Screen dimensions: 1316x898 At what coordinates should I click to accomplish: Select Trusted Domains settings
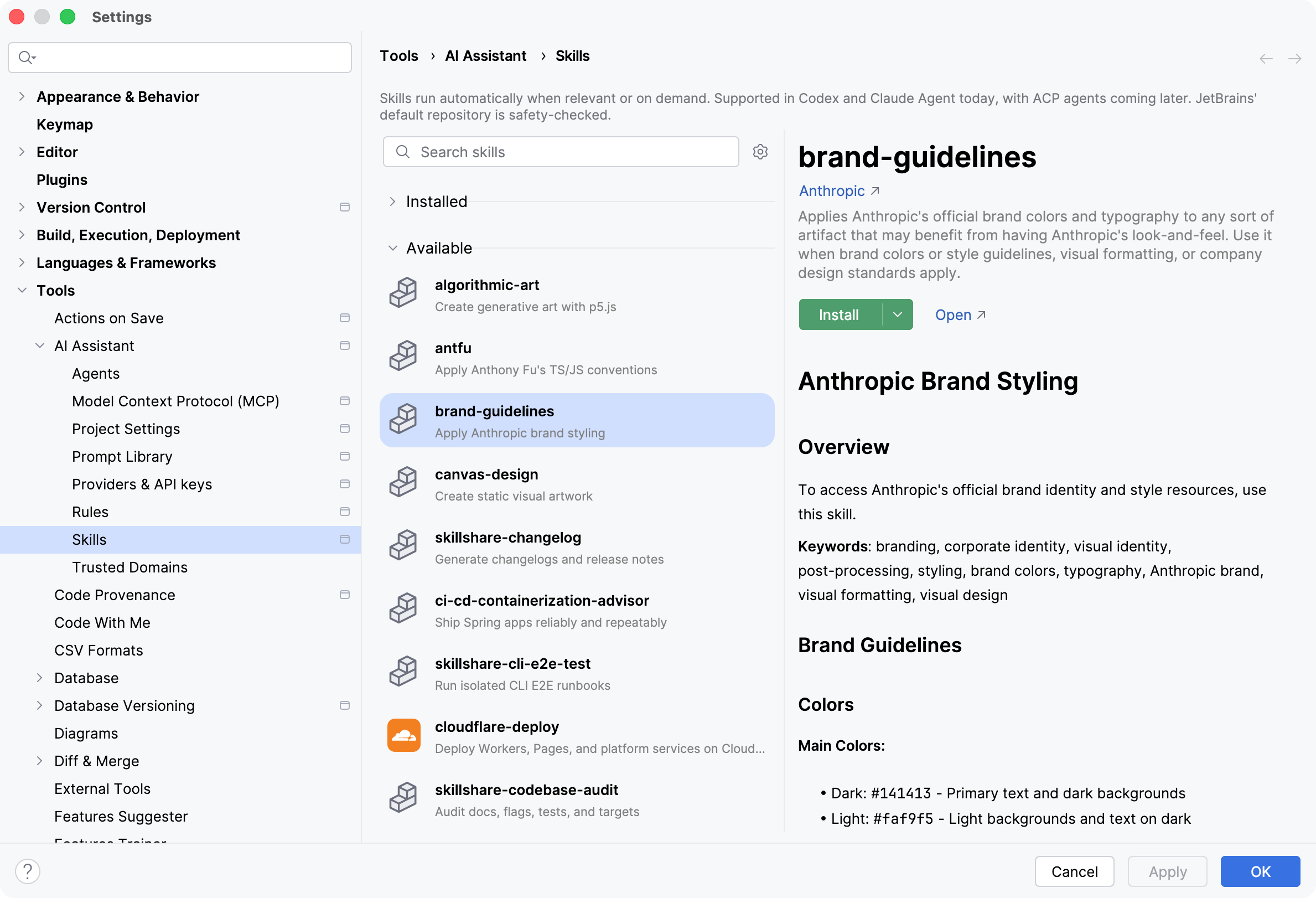tap(129, 567)
